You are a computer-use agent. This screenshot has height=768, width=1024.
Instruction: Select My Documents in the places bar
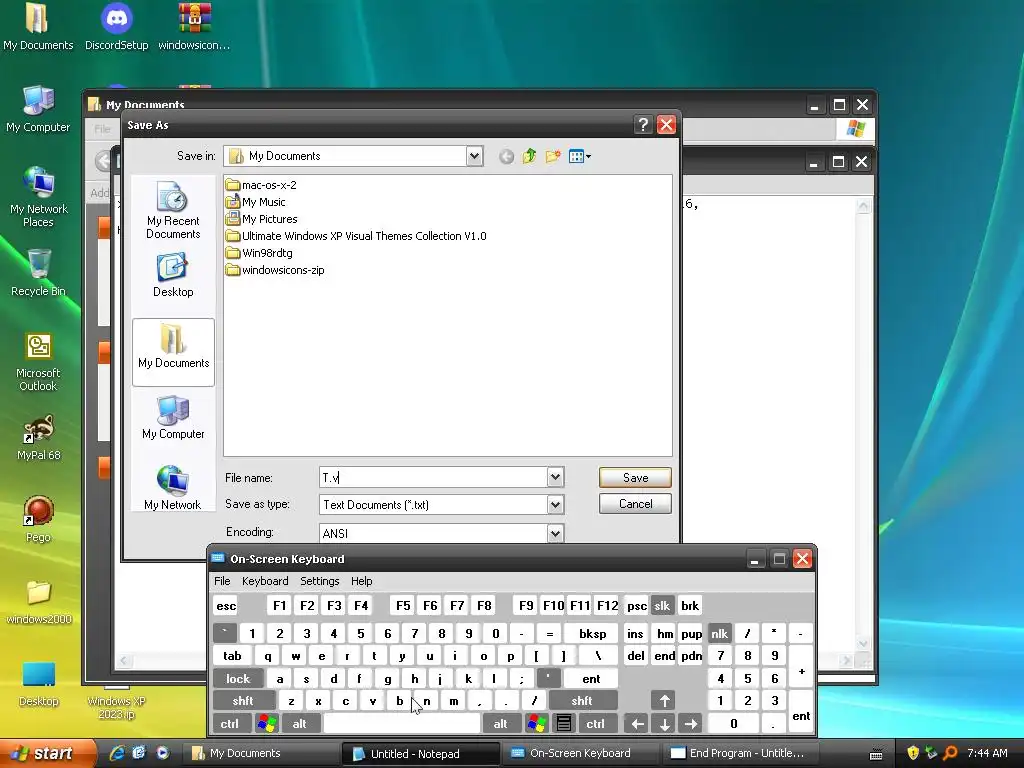(173, 351)
